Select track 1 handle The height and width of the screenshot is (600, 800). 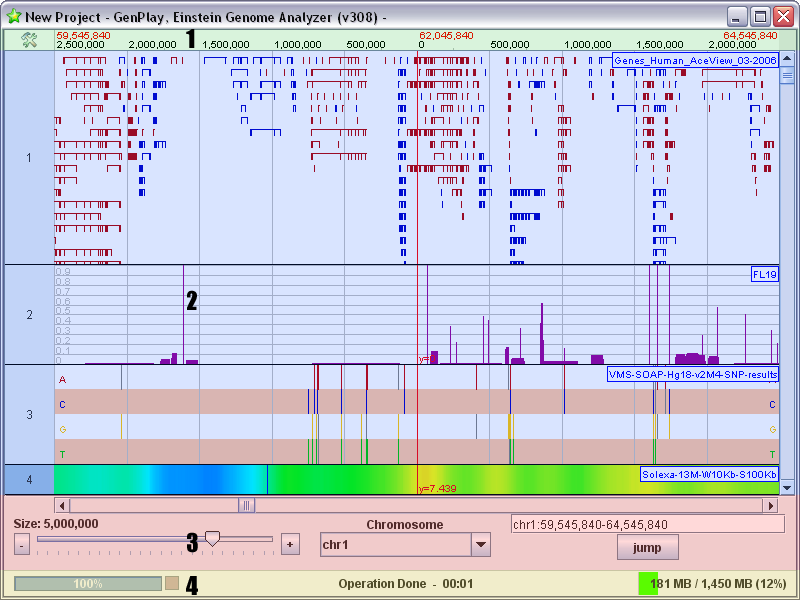[x=29, y=158]
